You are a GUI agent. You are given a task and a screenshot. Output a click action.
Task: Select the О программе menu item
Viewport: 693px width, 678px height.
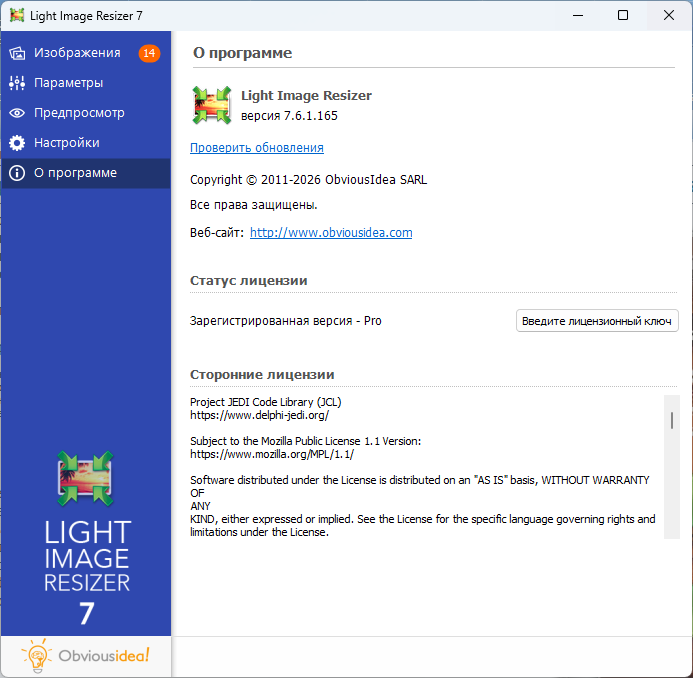click(x=75, y=173)
